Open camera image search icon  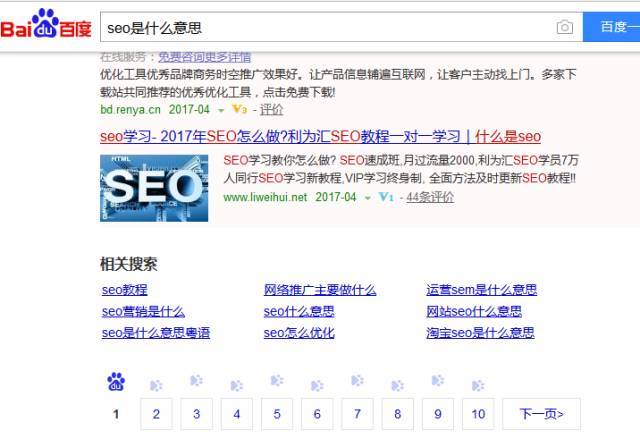(564, 27)
